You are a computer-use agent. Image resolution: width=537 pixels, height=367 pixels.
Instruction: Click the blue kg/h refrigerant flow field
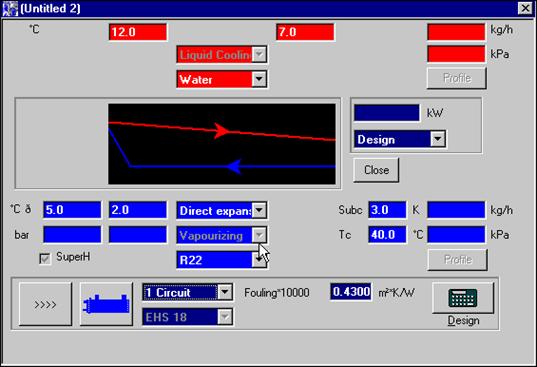456,210
